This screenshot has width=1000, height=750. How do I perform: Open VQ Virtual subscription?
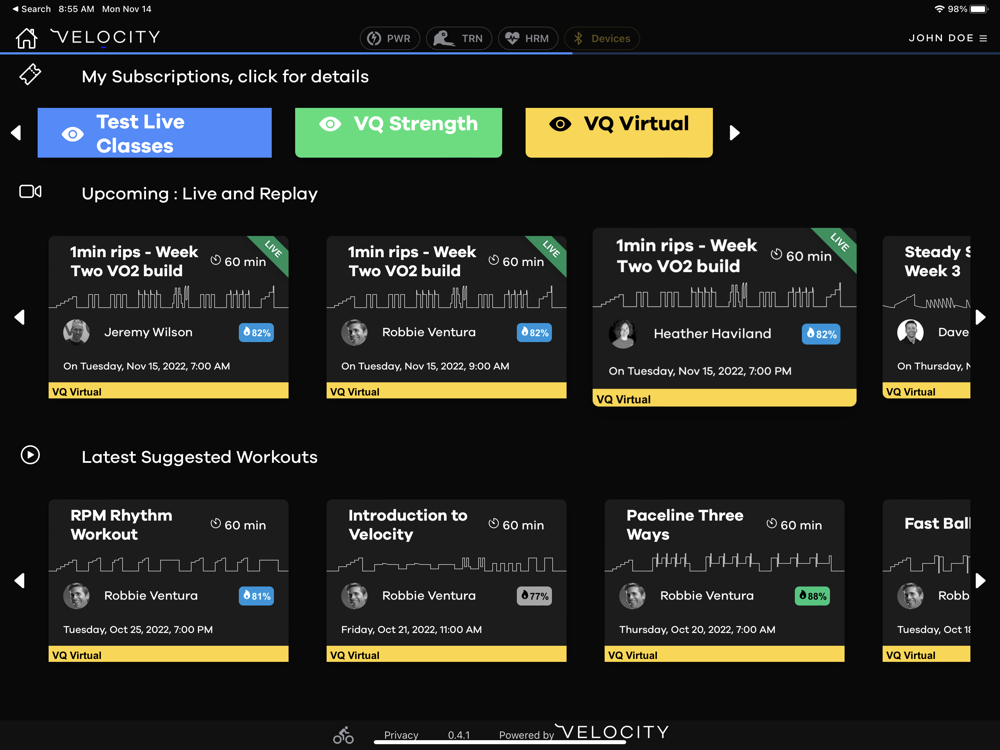[x=619, y=133]
